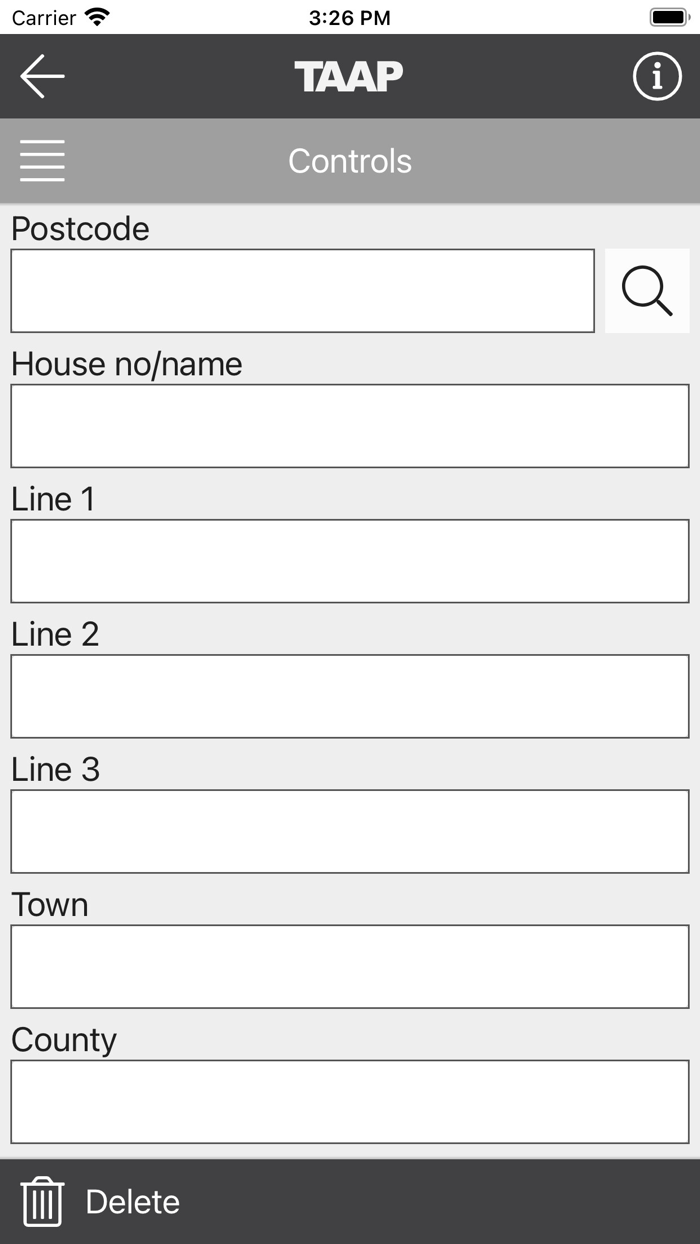This screenshot has height=1244, width=700.
Task: Click the clock showing 3:26 PM
Action: tap(350, 16)
